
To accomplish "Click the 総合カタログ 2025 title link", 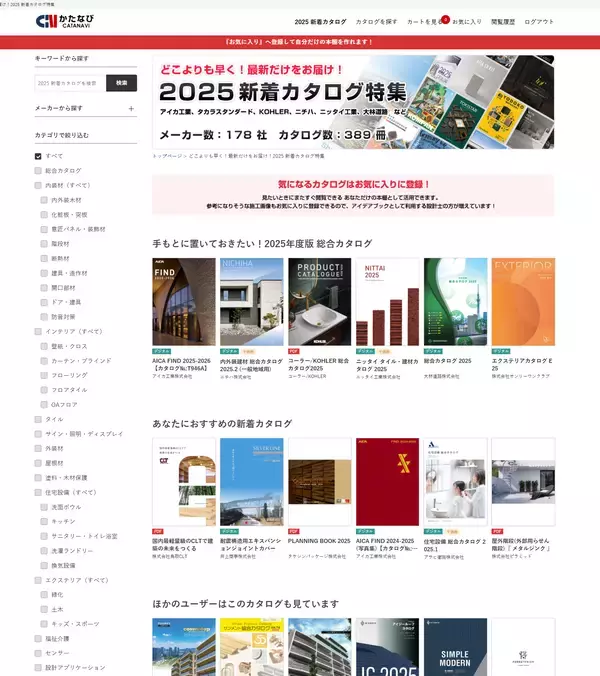I will click(447, 361).
